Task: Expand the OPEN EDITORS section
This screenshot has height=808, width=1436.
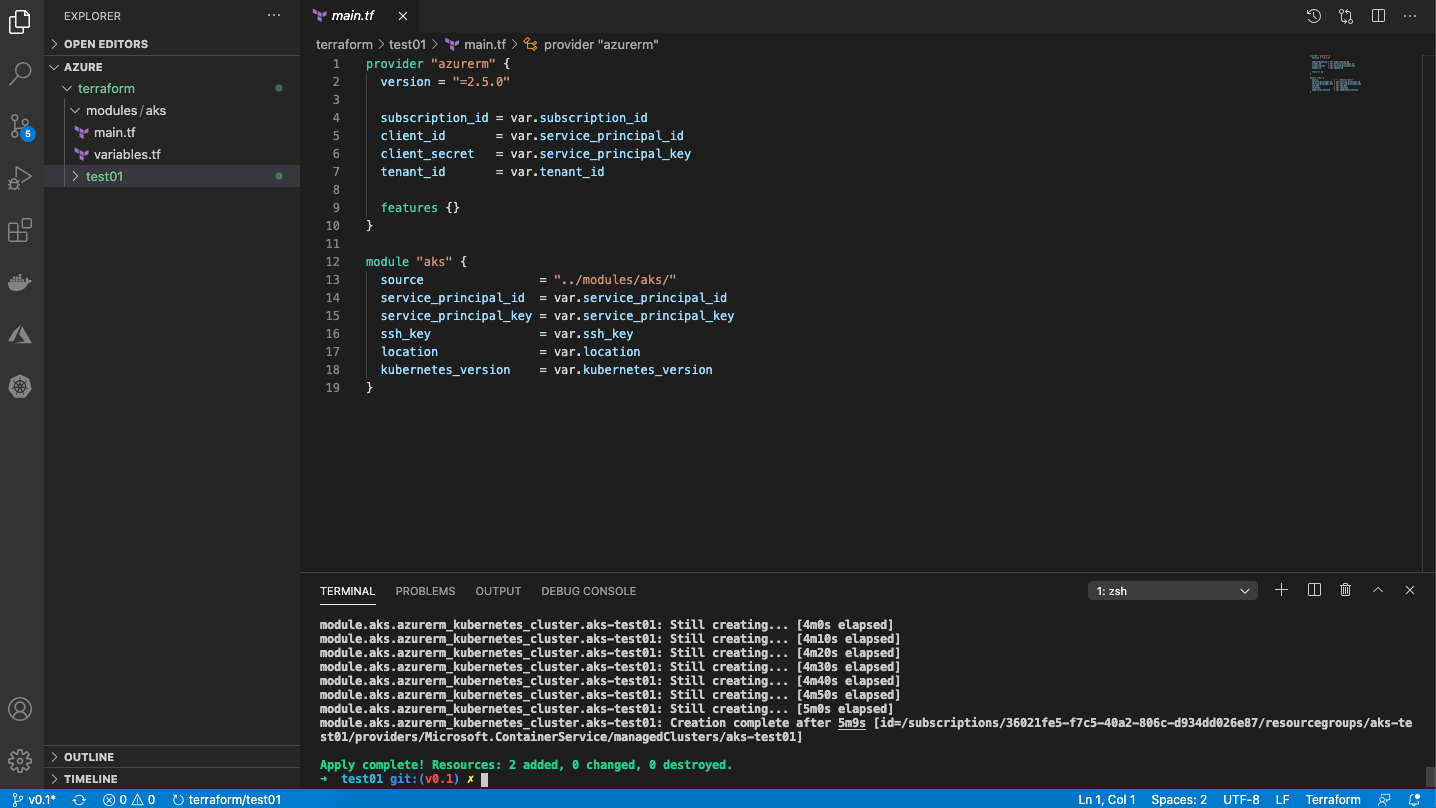Action: click(172, 44)
